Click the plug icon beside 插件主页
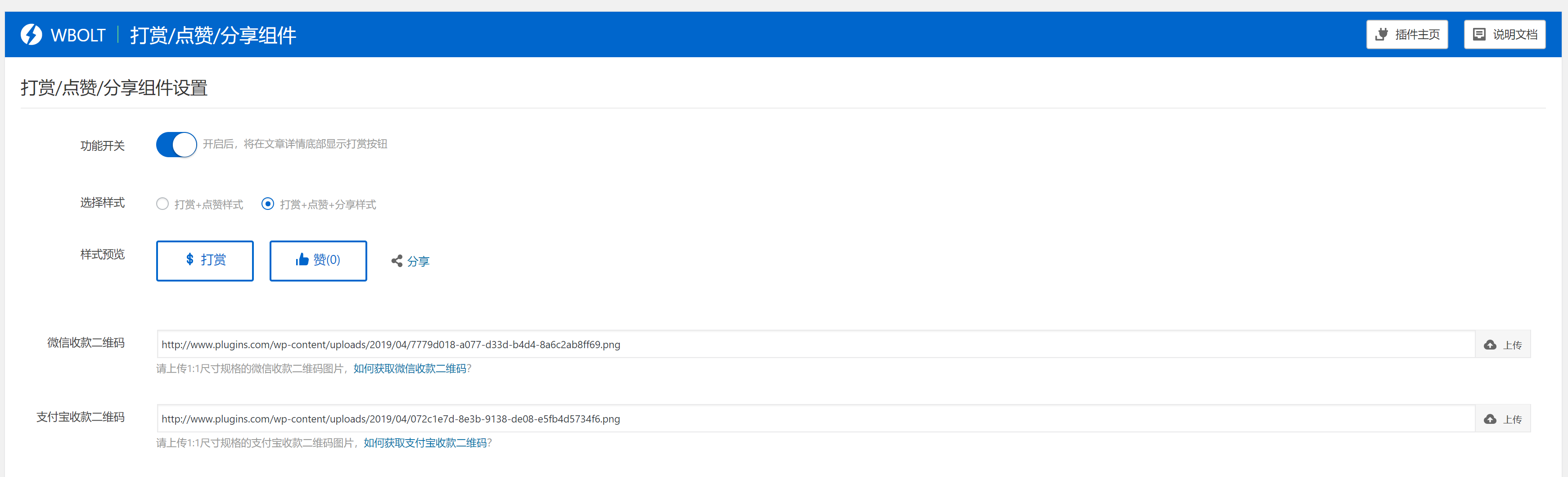1568x477 pixels. click(1382, 35)
